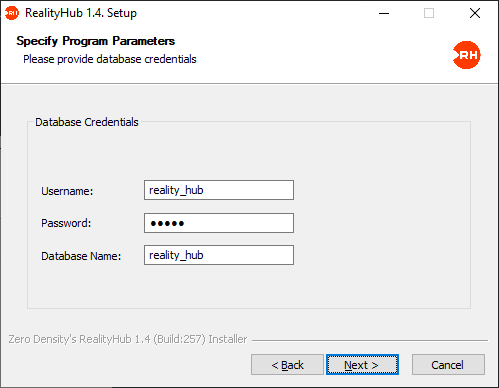Click the Database Credentials group box title
The width and height of the screenshot is (499, 388).
click(87, 122)
